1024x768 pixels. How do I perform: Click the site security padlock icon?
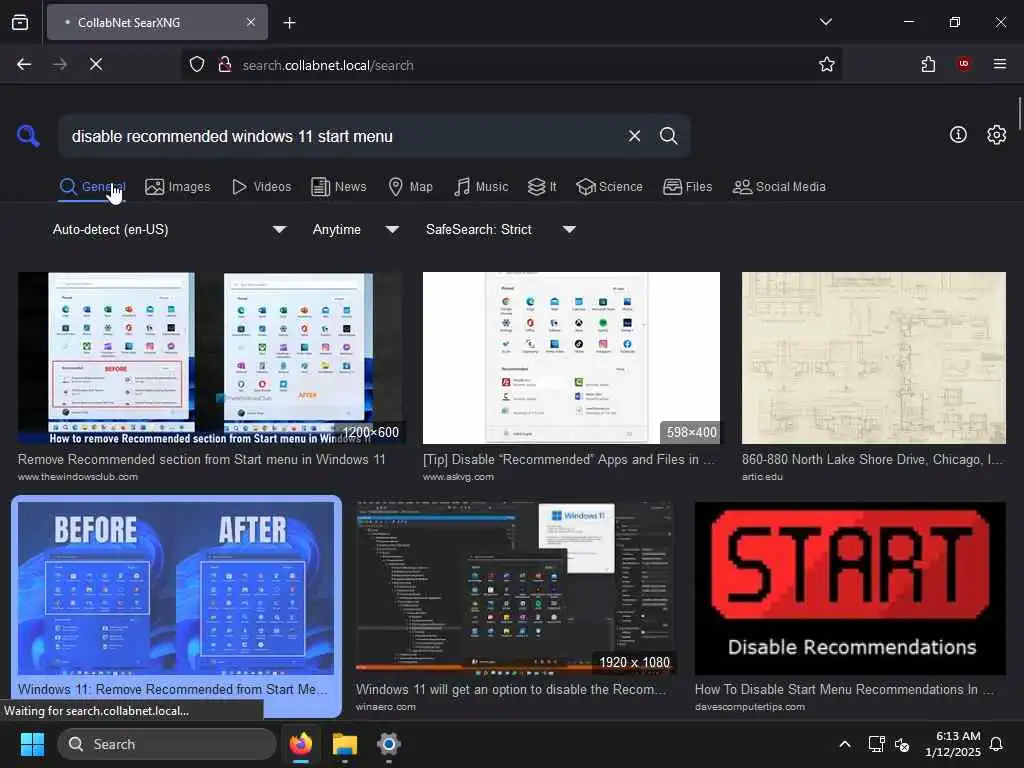point(225,65)
